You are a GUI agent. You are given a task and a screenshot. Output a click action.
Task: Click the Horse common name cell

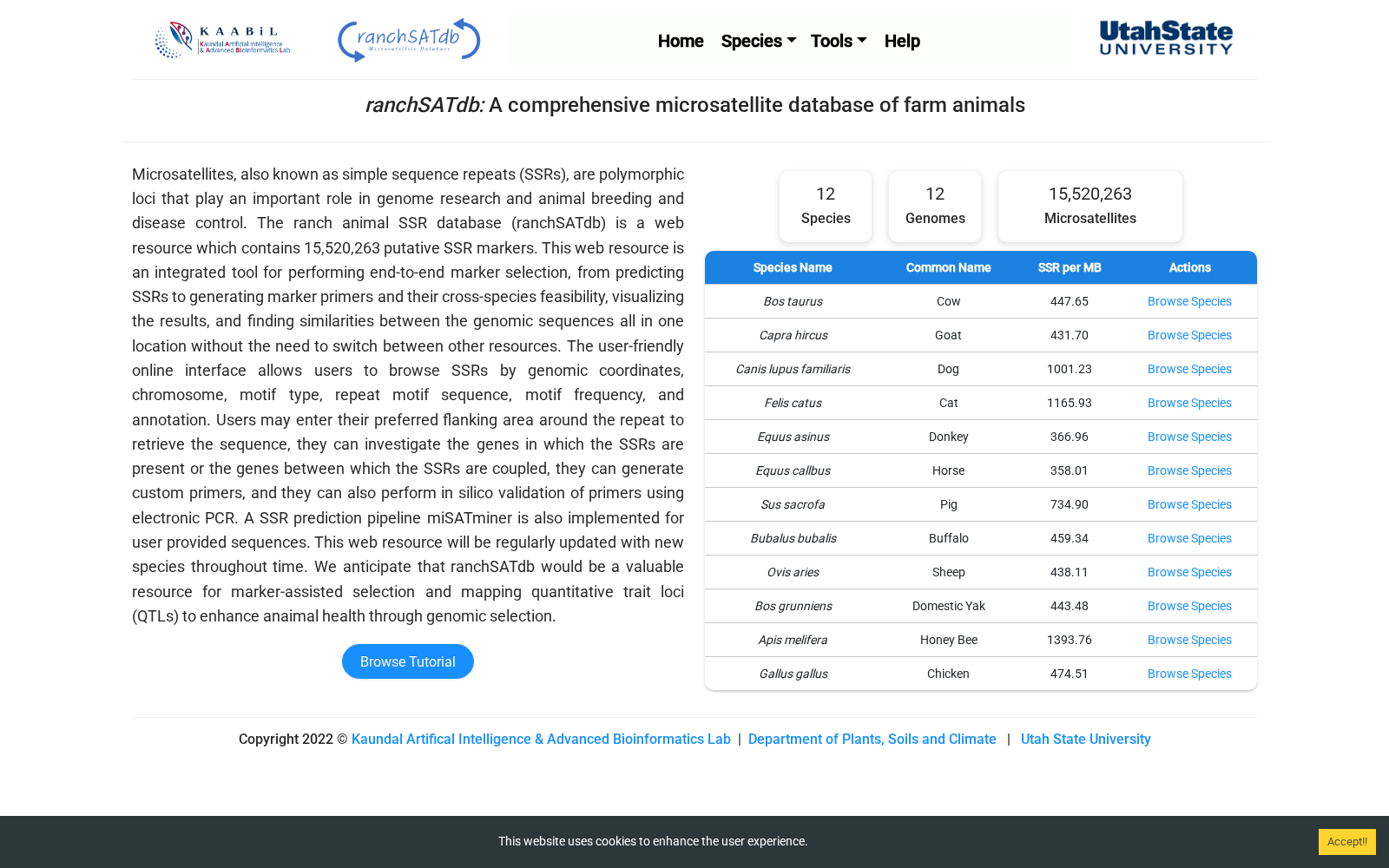point(948,470)
